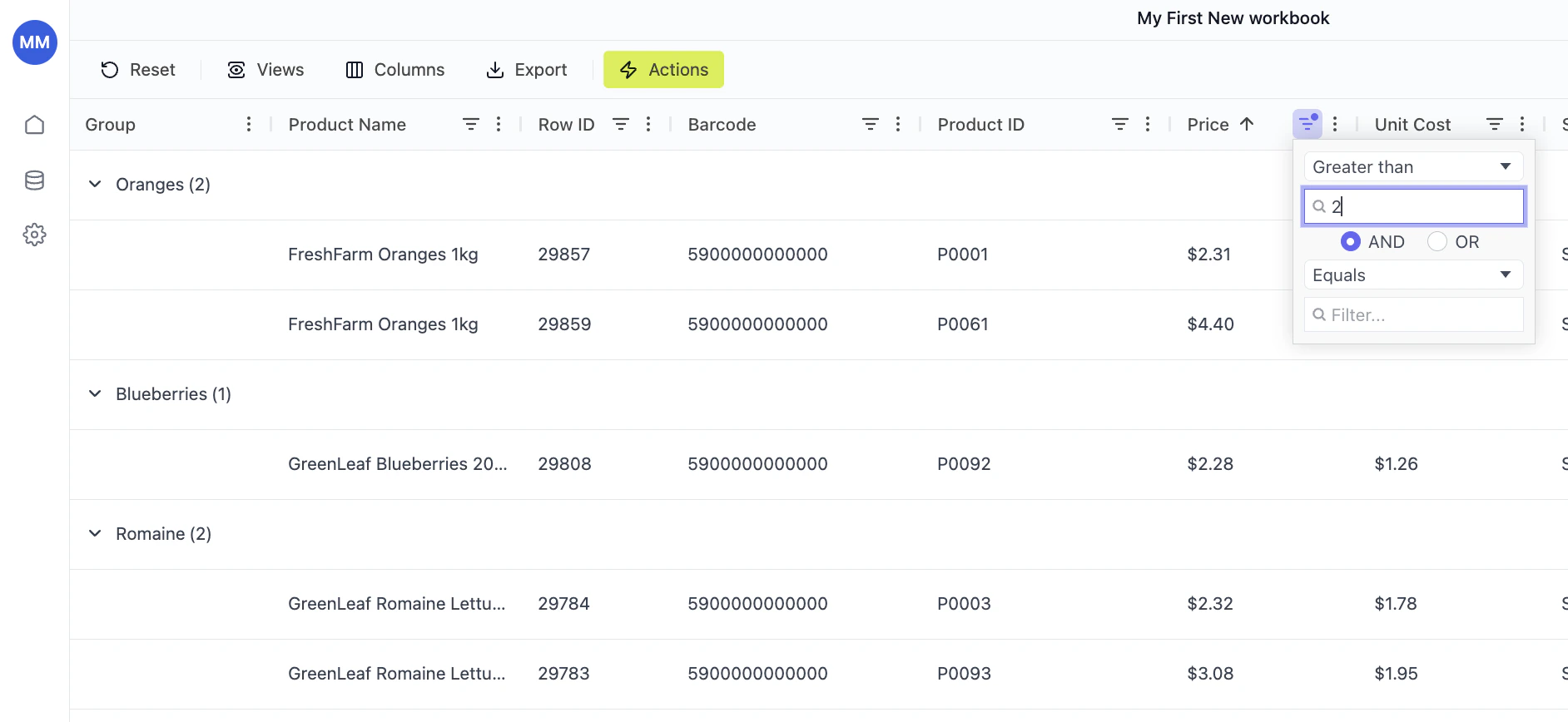The width and height of the screenshot is (1568, 722).
Task: Click the Reset button
Action: [x=138, y=70]
